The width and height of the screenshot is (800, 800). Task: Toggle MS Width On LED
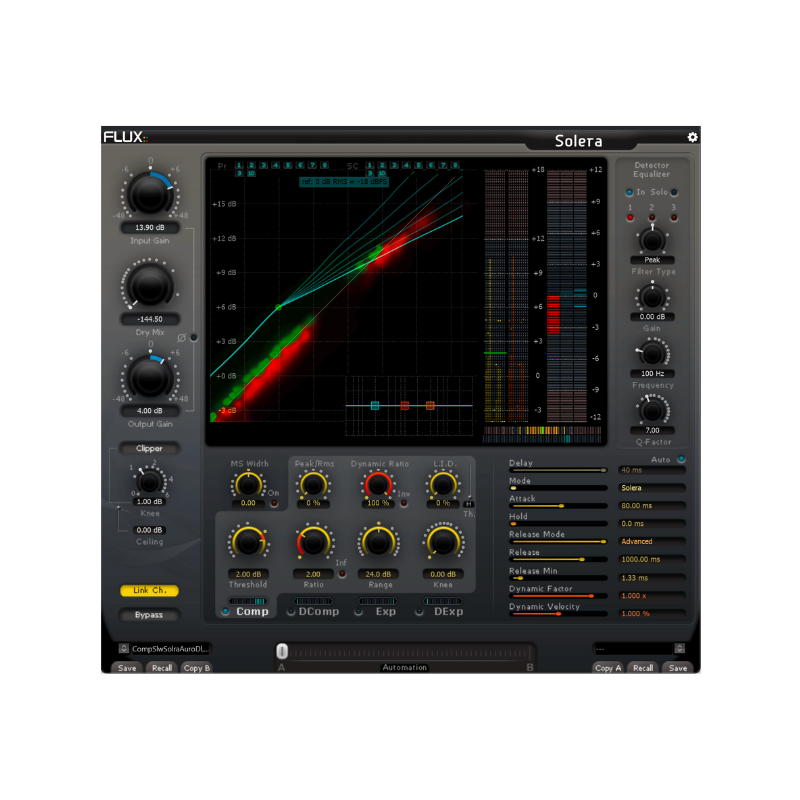click(x=274, y=504)
